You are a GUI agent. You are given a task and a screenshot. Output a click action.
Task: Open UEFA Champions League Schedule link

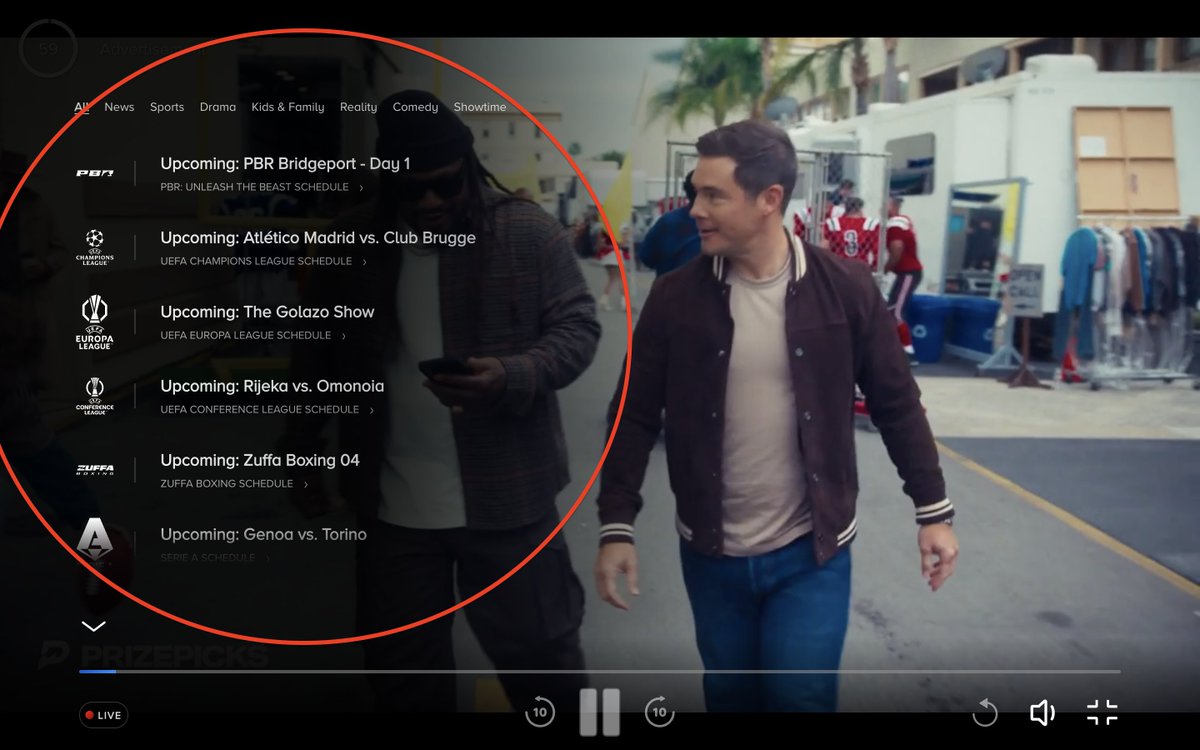click(x=264, y=261)
